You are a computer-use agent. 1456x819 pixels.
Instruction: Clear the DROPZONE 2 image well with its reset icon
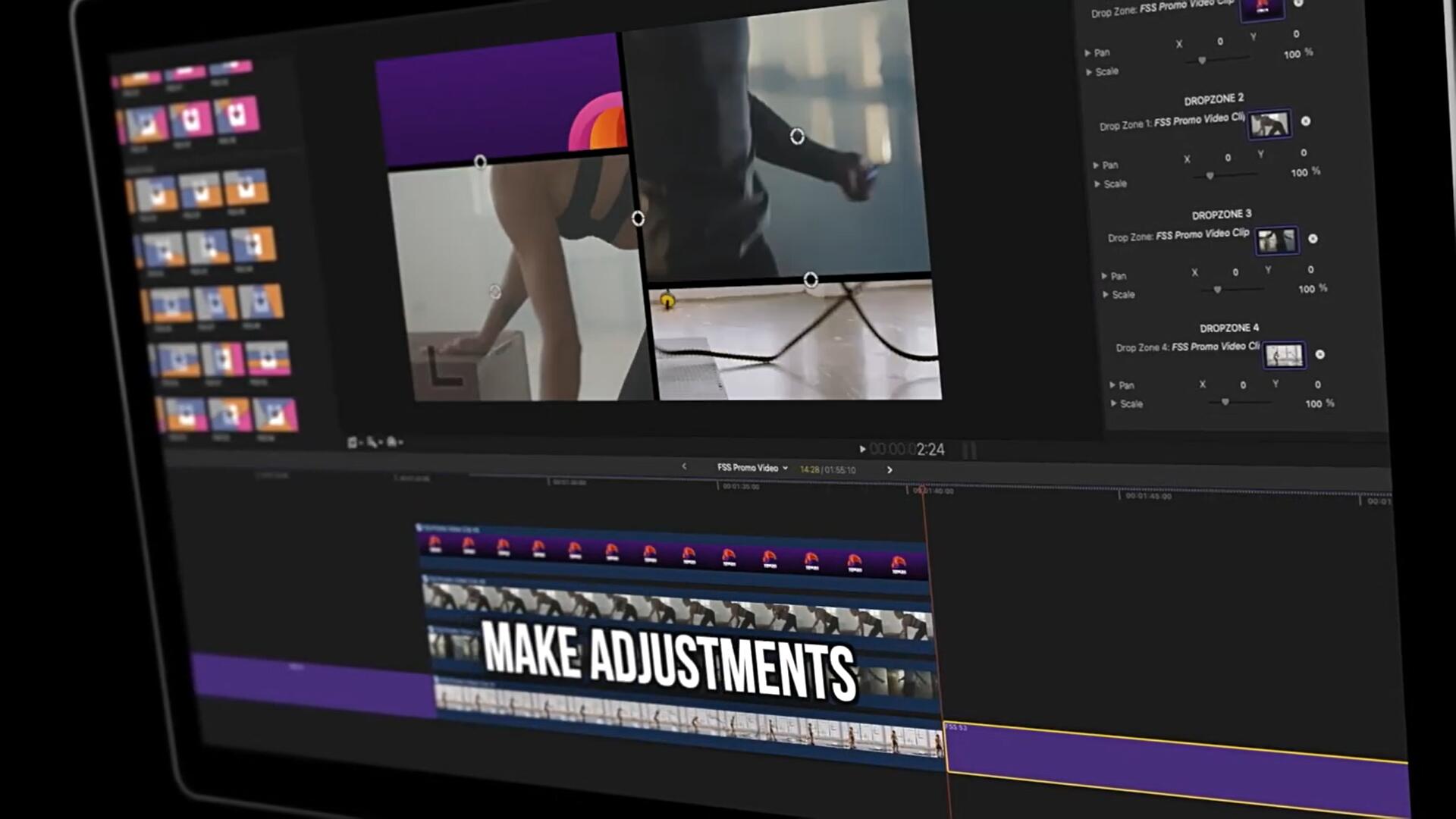[x=1305, y=121]
